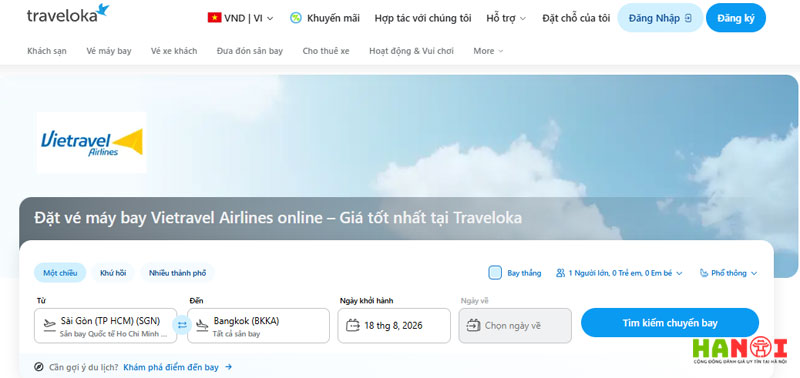This screenshot has width=800, height=378.
Task: Swap origin and destination airports
Action: [182, 325]
